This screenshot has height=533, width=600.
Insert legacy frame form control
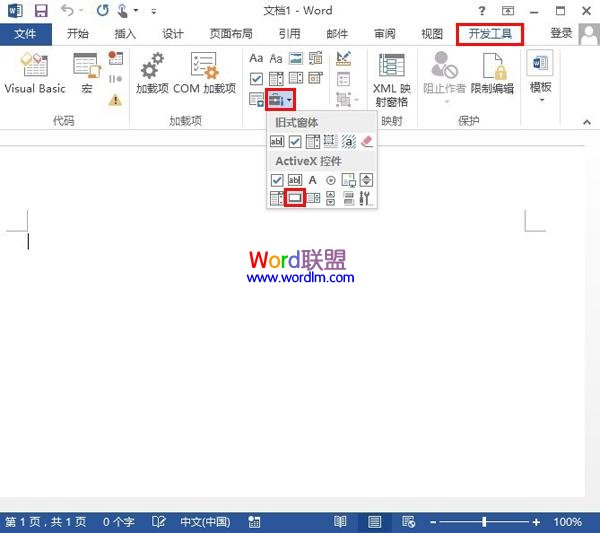click(331, 142)
